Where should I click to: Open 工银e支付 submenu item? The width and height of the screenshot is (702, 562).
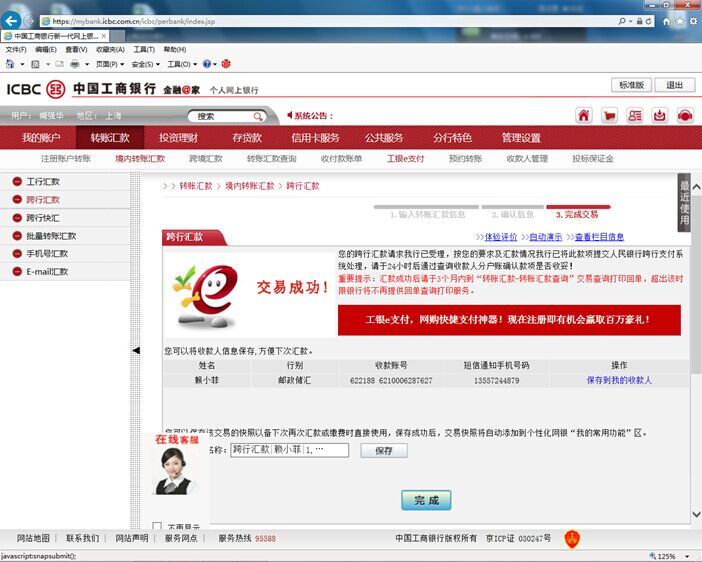[405, 159]
